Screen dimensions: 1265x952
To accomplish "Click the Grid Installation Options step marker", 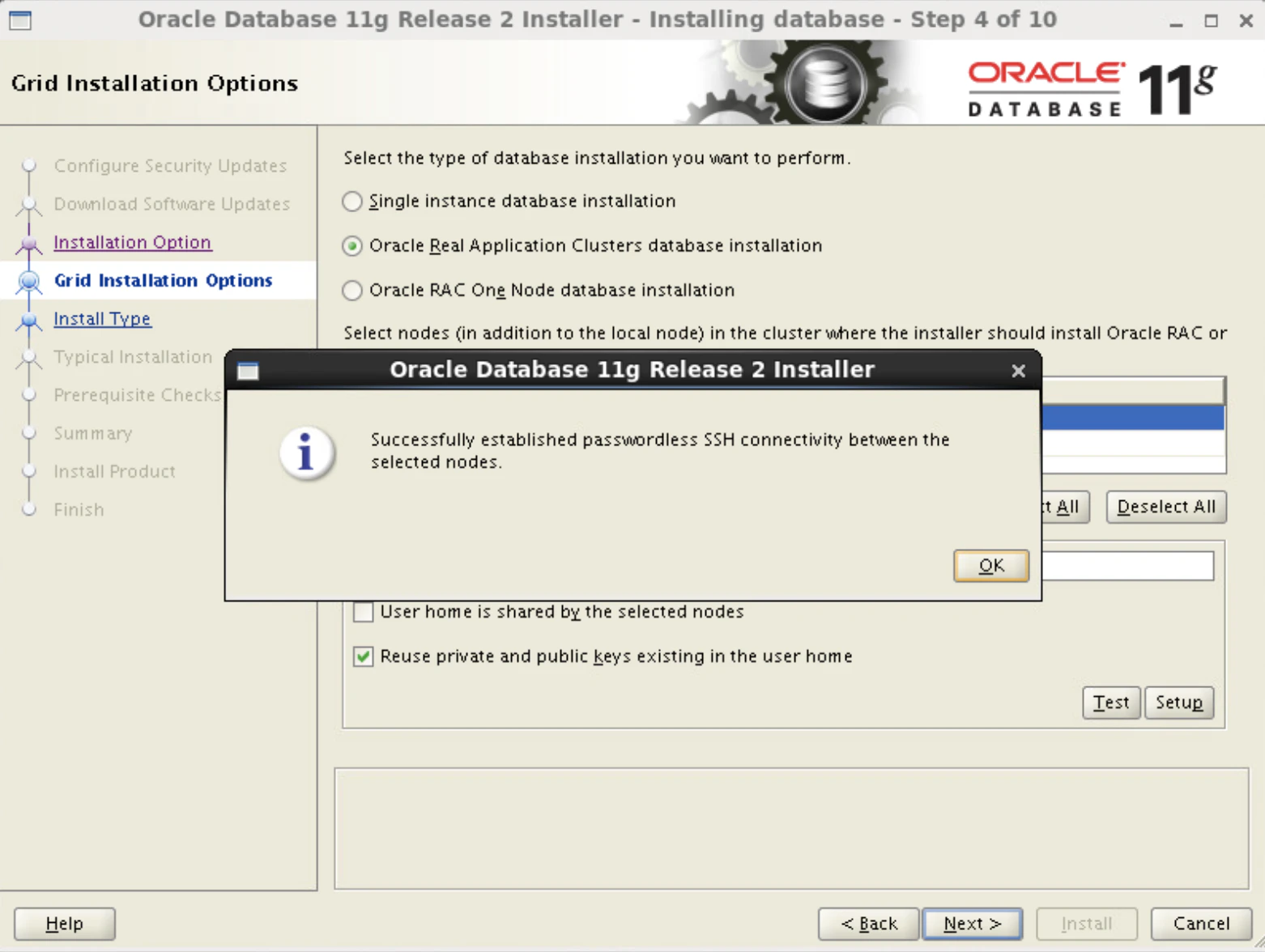I will pos(29,281).
